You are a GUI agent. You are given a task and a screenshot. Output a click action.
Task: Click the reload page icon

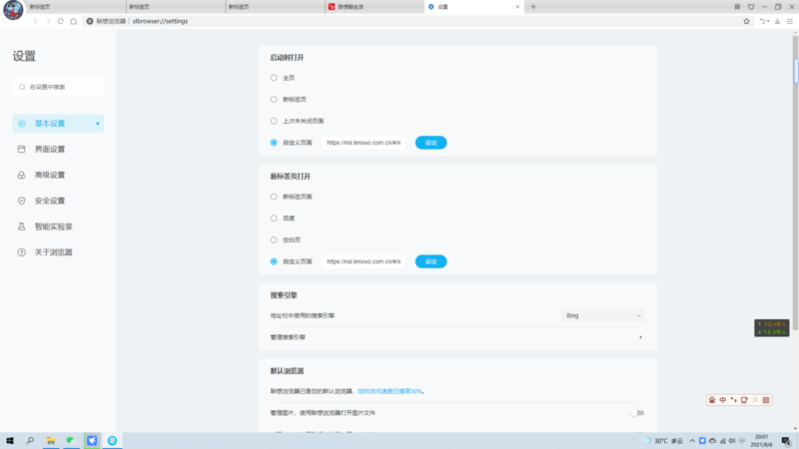(61, 21)
